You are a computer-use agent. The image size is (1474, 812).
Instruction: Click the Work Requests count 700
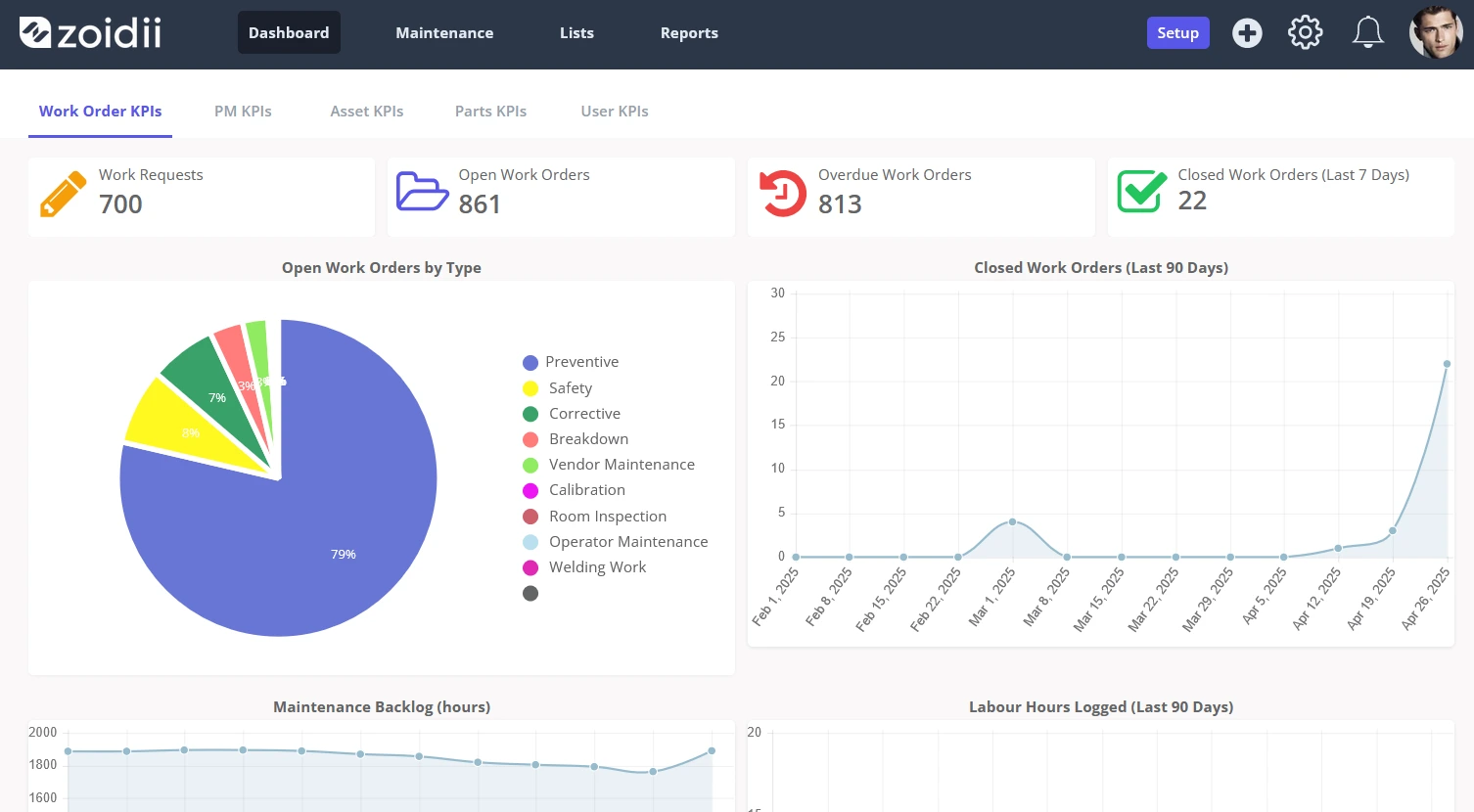tap(120, 204)
